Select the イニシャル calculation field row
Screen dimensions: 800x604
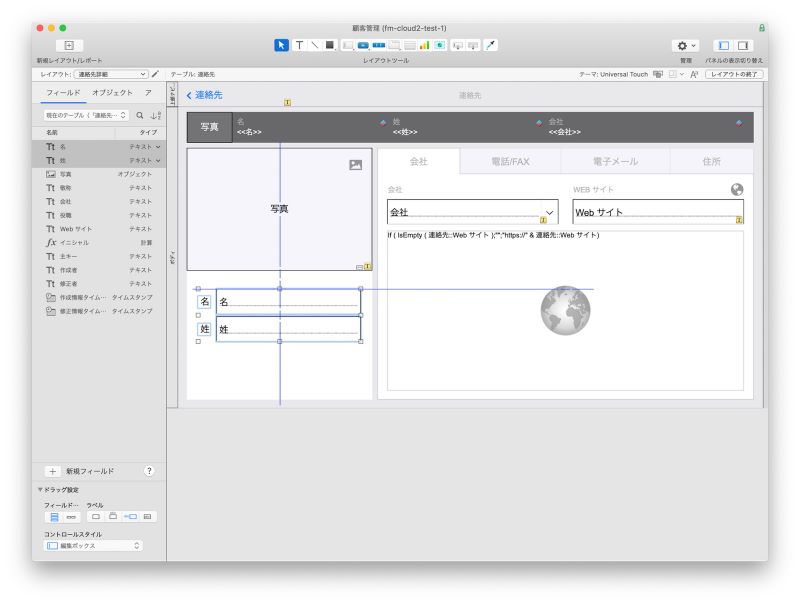[x=99, y=243]
